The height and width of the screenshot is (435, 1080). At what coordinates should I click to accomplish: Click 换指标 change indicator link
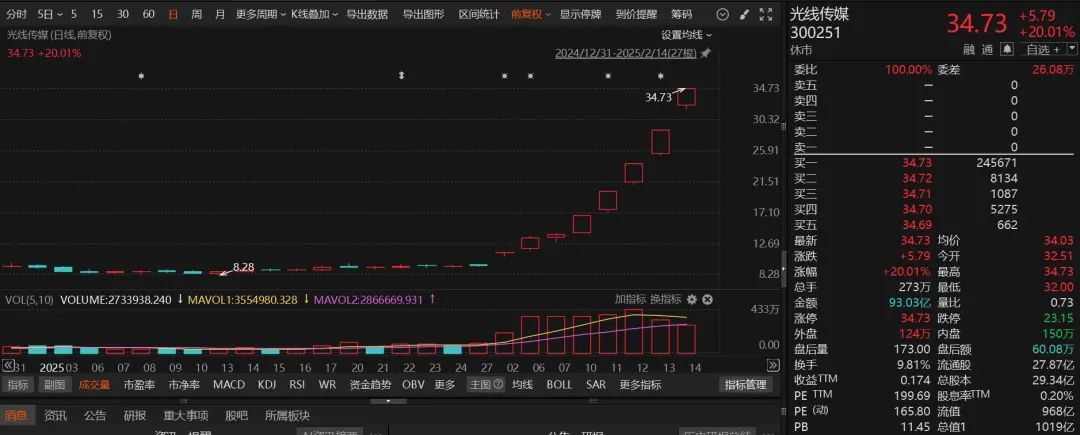point(665,299)
